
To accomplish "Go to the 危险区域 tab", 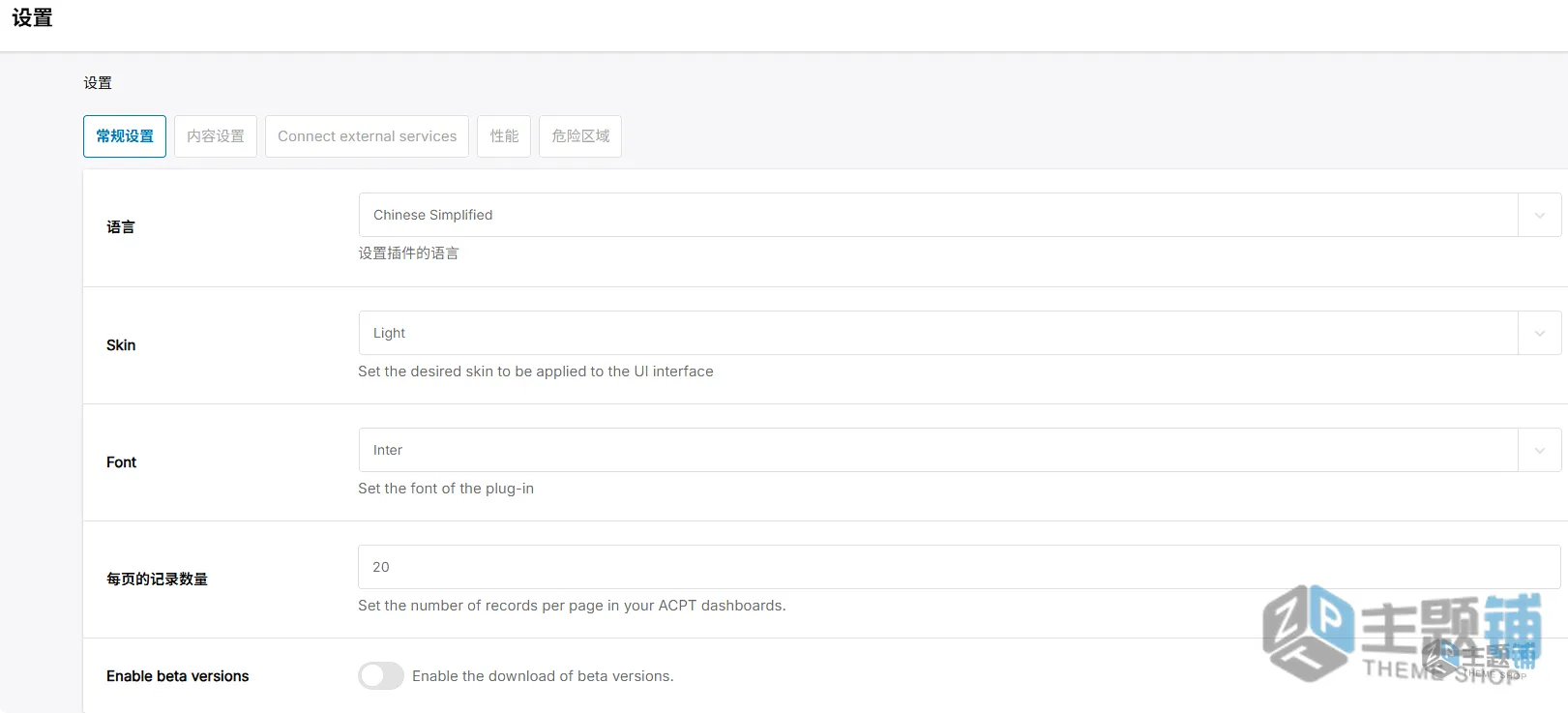I will pyautogui.click(x=580, y=136).
